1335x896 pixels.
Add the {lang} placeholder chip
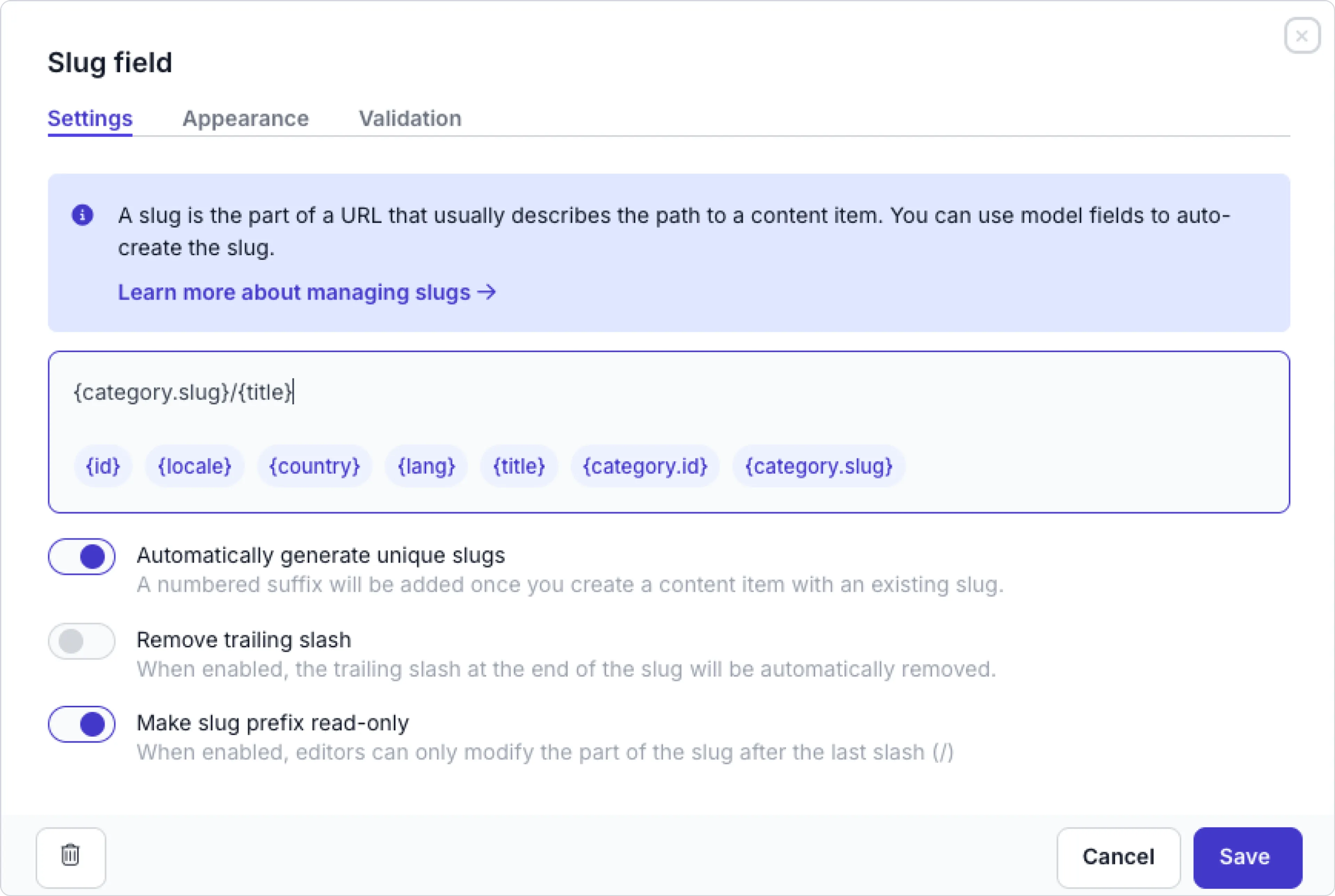pyautogui.click(x=426, y=466)
